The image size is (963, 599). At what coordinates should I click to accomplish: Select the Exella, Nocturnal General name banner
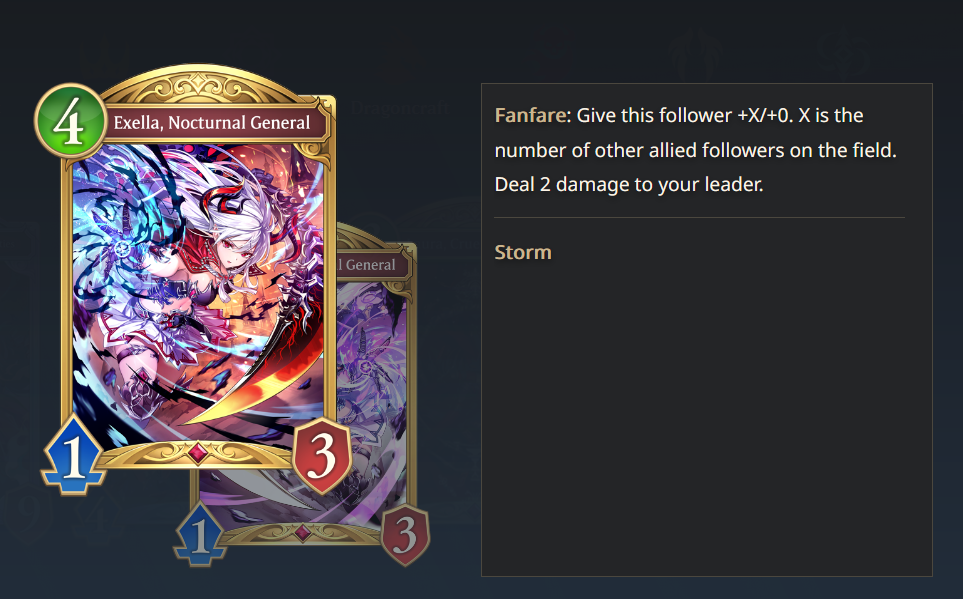point(212,123)
